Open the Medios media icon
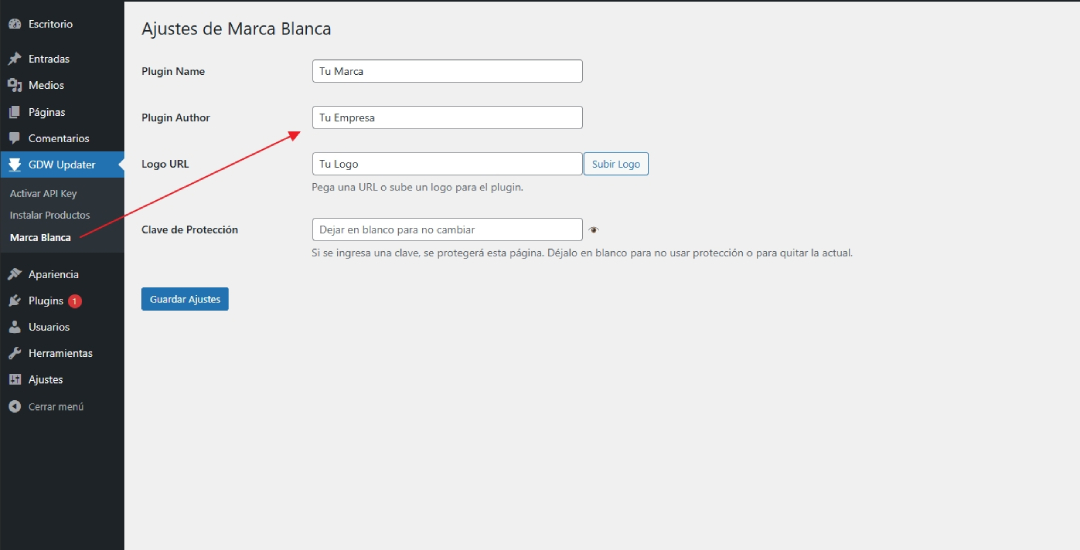The image size is (1080, 550). (14, 85)
